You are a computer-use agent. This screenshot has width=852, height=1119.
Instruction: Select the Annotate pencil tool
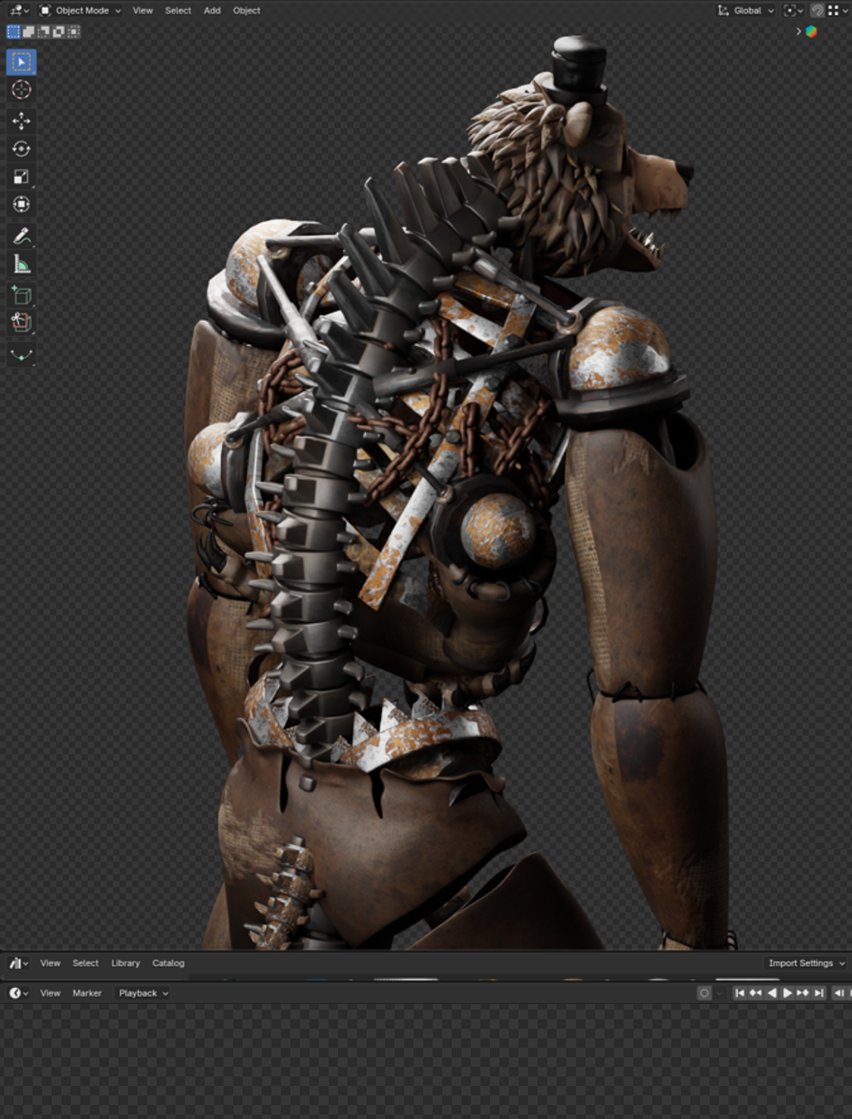point(21,236)
